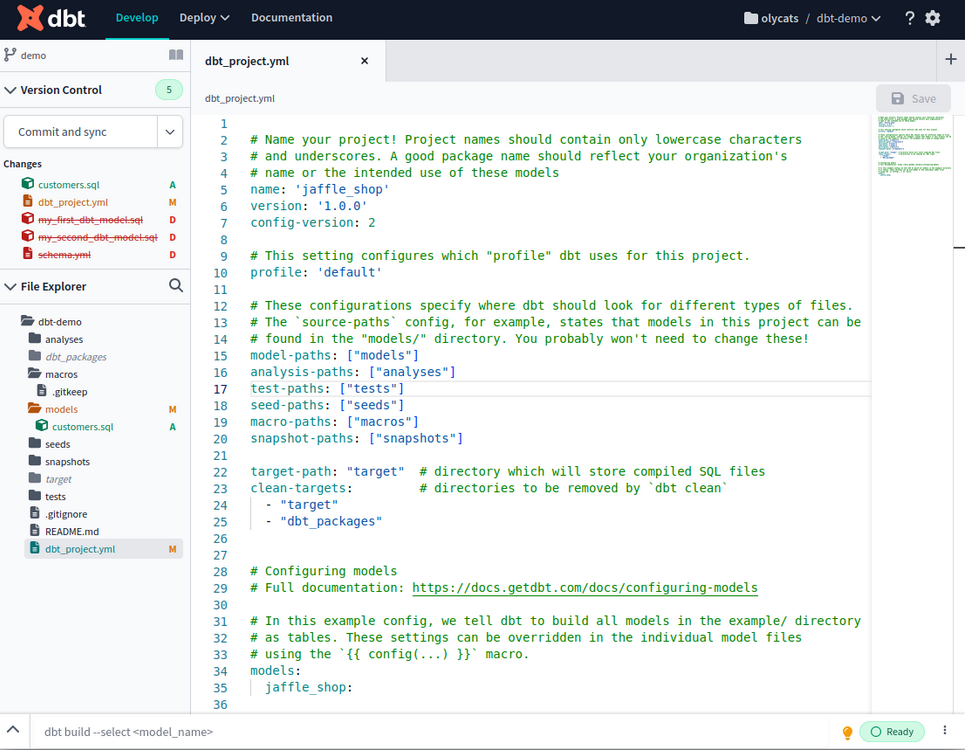Click the dbt logo

[x=51, y=18]
